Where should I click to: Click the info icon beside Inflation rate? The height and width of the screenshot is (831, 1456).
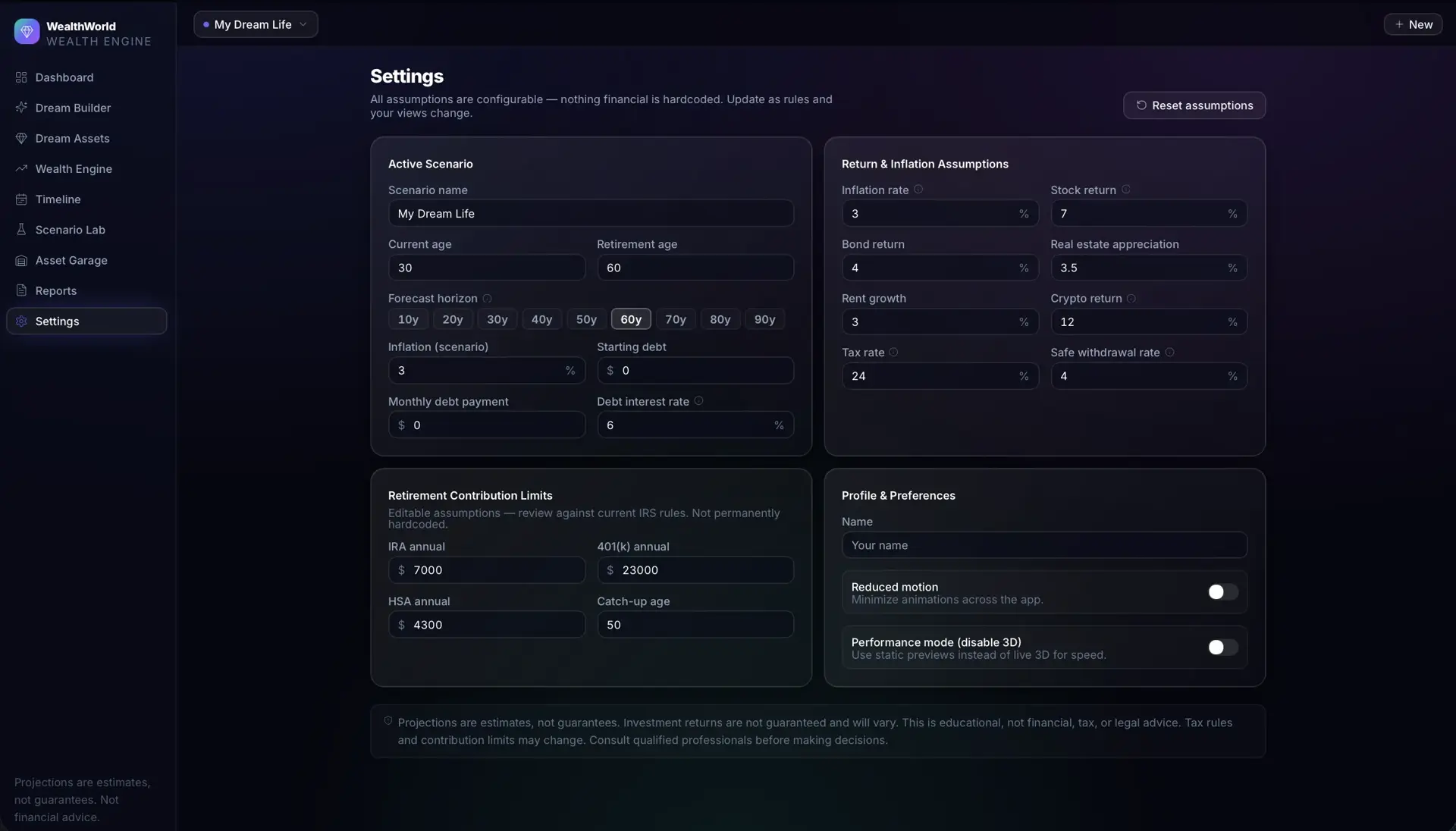tap(918, 190)
